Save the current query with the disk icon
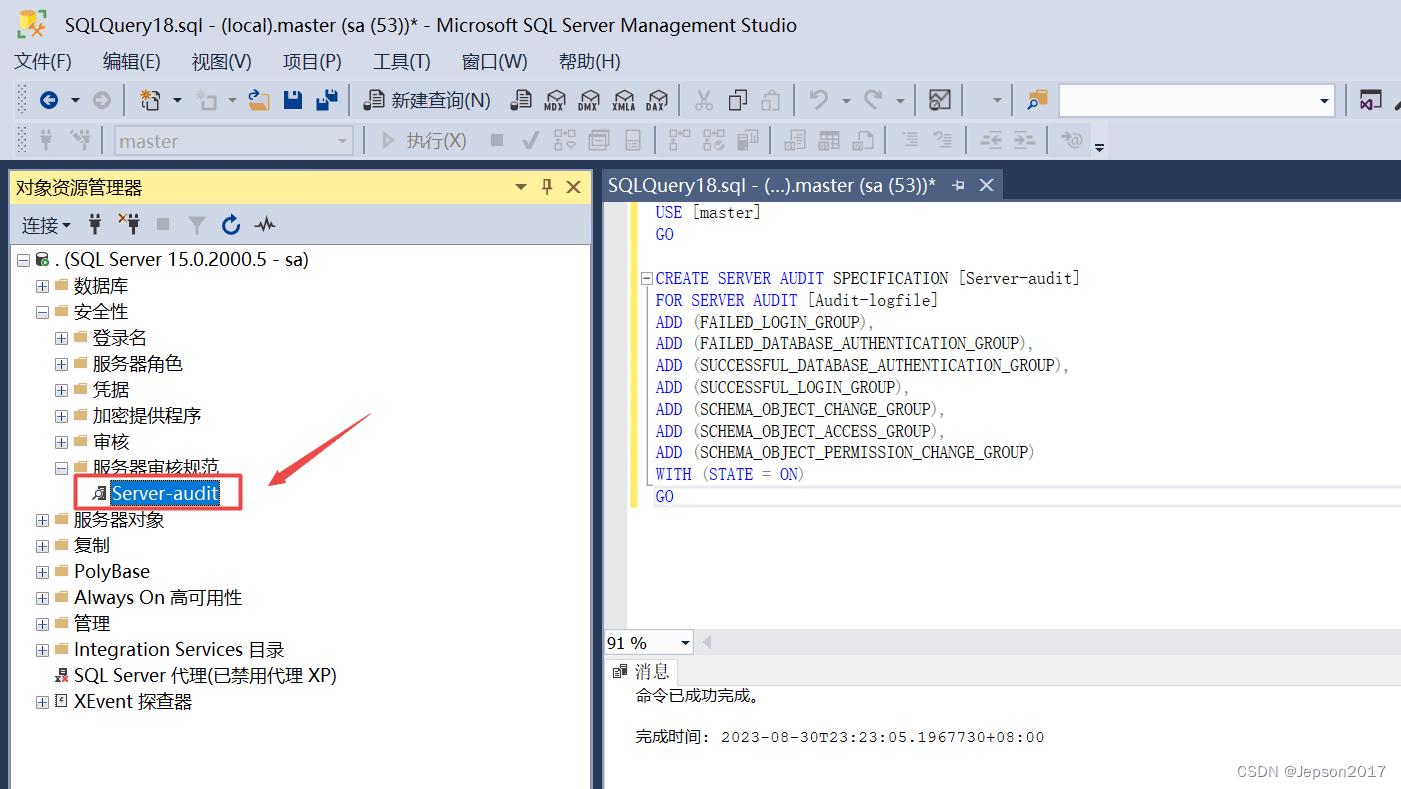Screen dimensions: 1401x789 click(293, 100)
